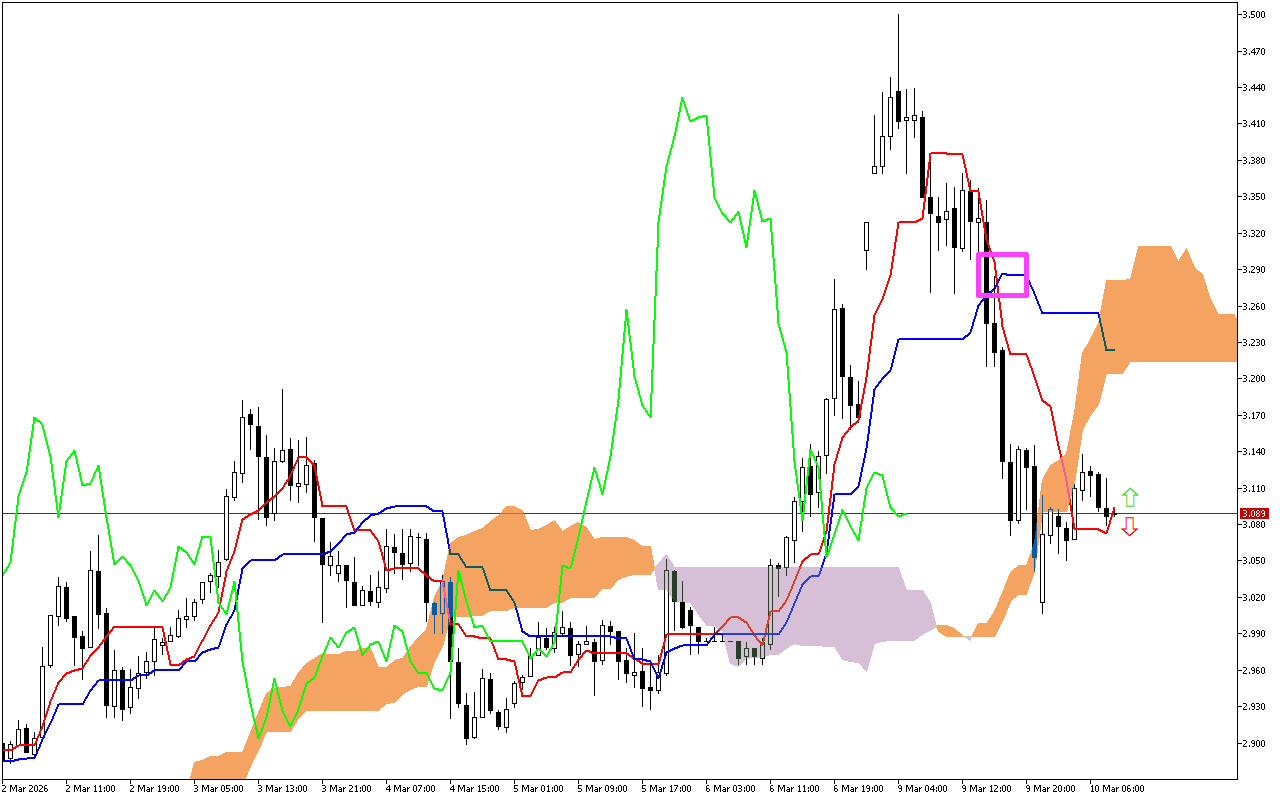
Task: Click the red Tenkan line's flat top
Action: 946,153
